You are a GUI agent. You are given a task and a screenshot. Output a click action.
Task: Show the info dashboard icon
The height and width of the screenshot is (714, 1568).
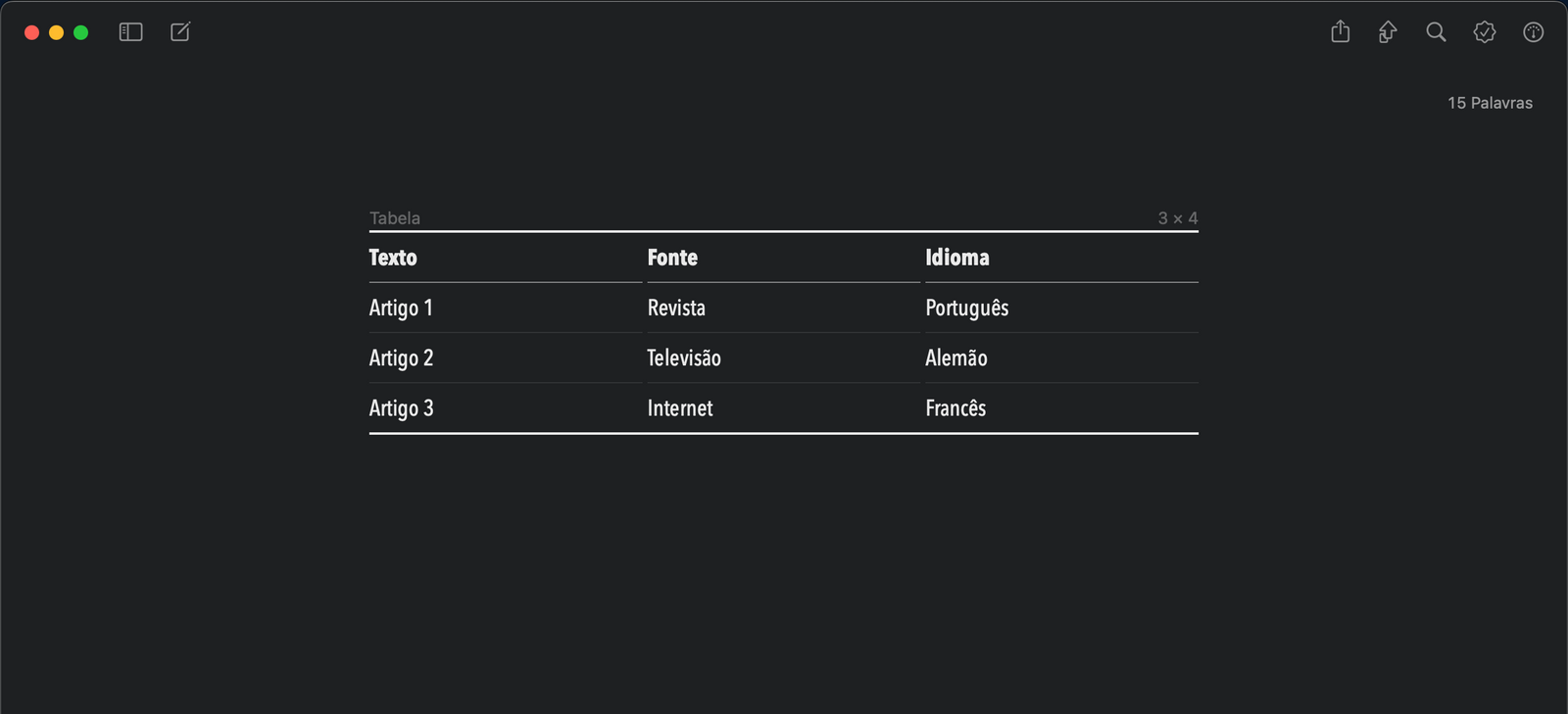point(1534,32)
